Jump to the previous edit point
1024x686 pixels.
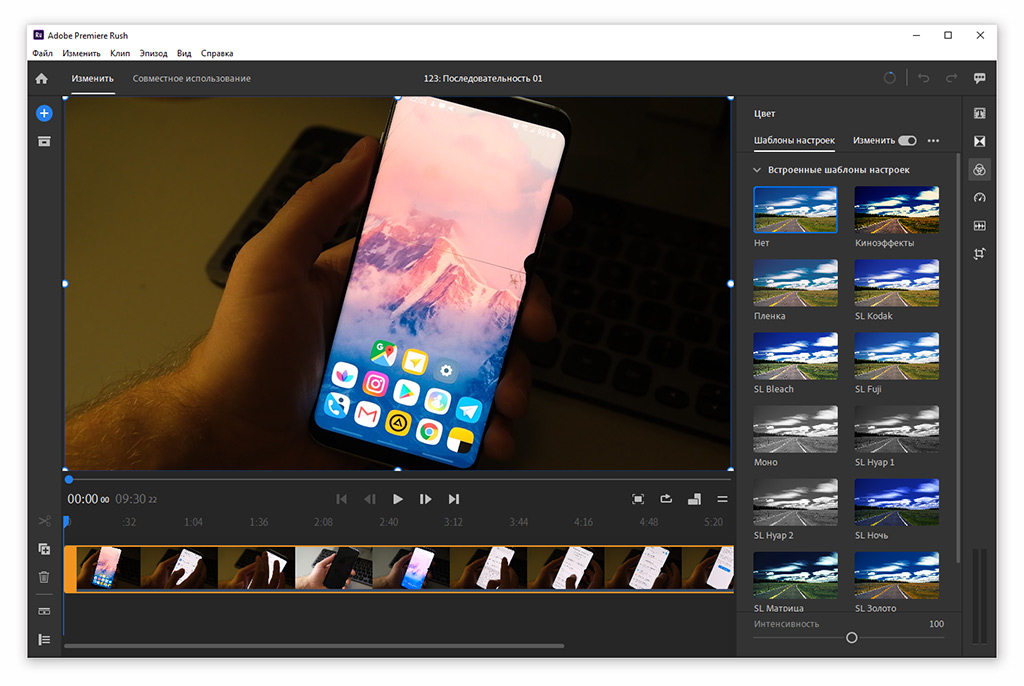[341, 499]
